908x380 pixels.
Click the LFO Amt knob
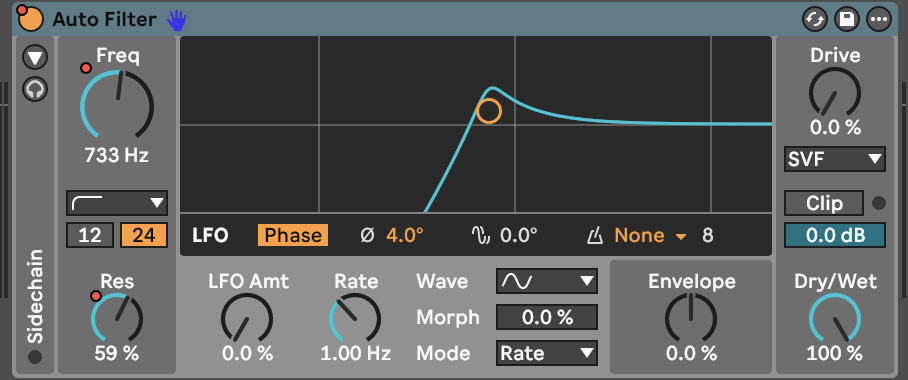tap(247, 317)
